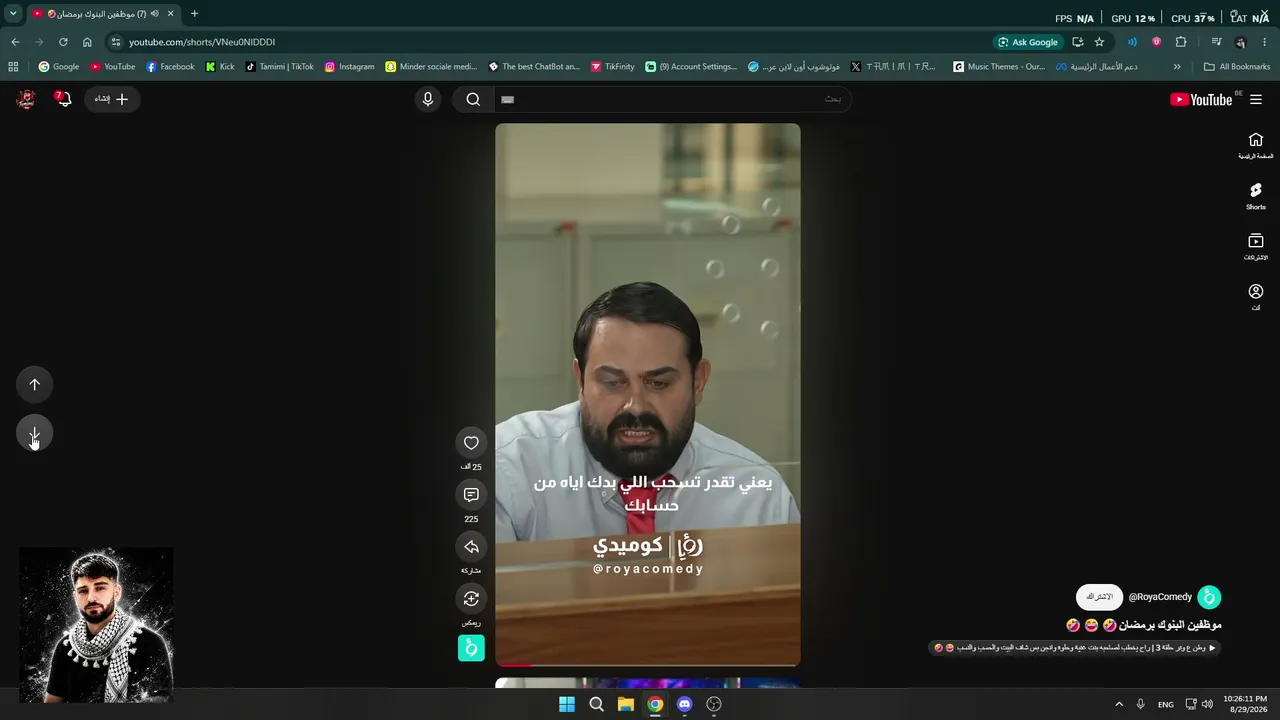Open the Windows Start menu

coord(567,704)
